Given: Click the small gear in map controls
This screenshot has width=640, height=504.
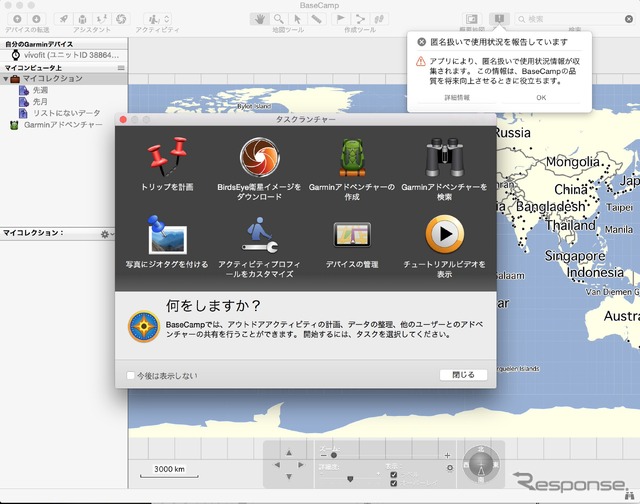Looking at the screenshot, I should click(x=450, y=468).
